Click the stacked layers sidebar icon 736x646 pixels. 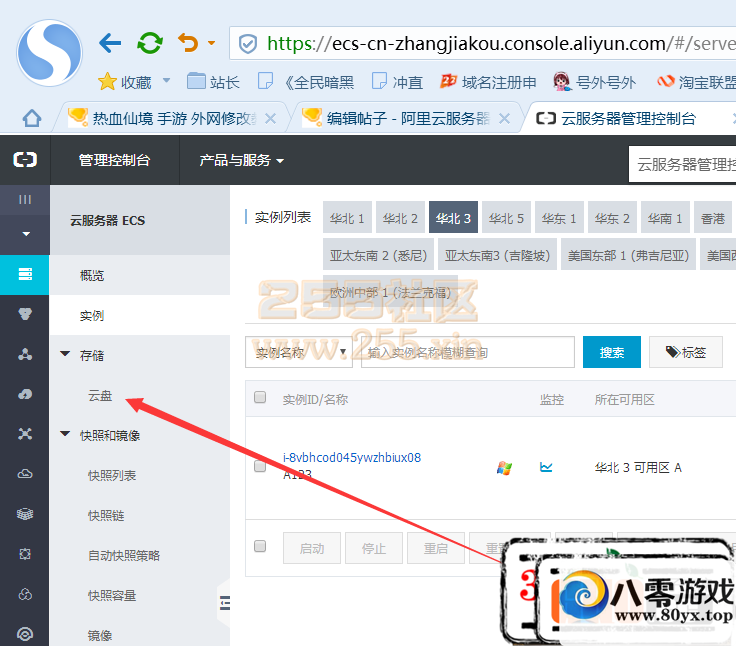coord(25,514)
